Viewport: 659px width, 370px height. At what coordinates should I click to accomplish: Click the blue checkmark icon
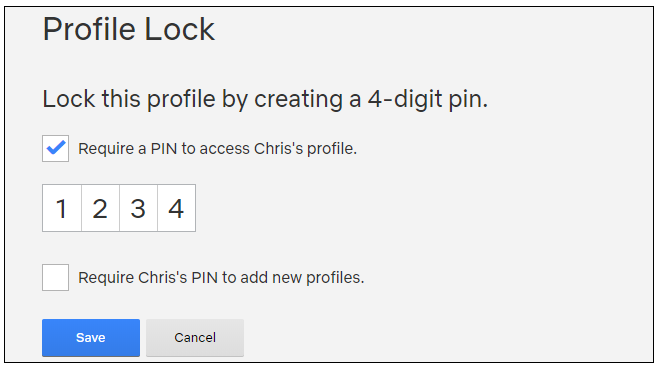[56, 148]
